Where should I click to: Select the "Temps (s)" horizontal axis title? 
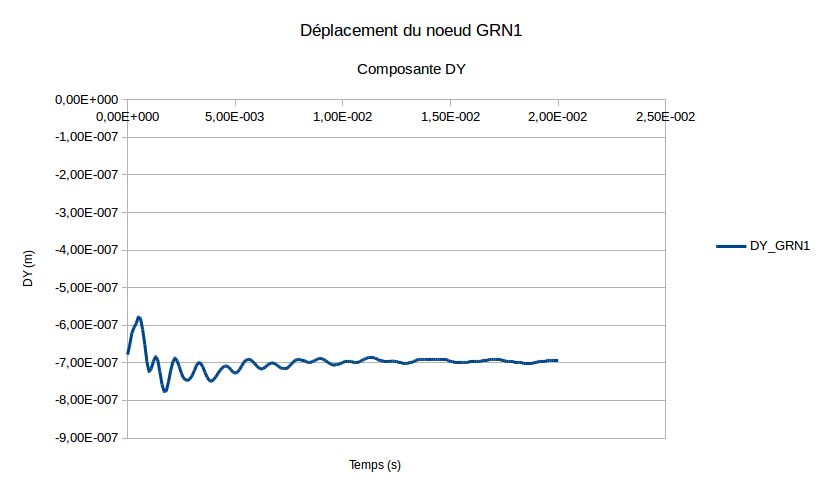coord(375,465)
